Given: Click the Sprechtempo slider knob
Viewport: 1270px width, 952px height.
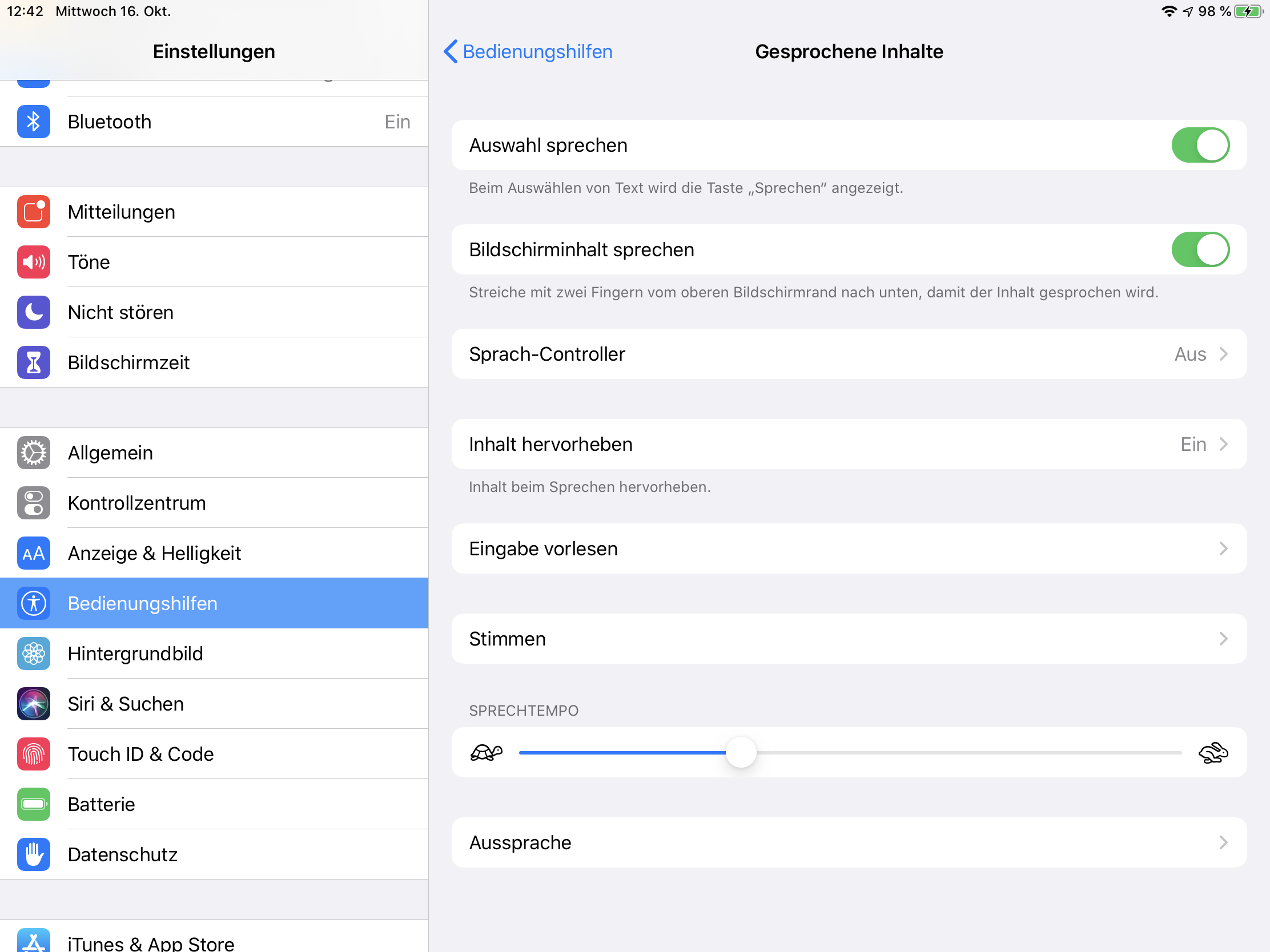Looking at the screenshot, I should (741, 752).
